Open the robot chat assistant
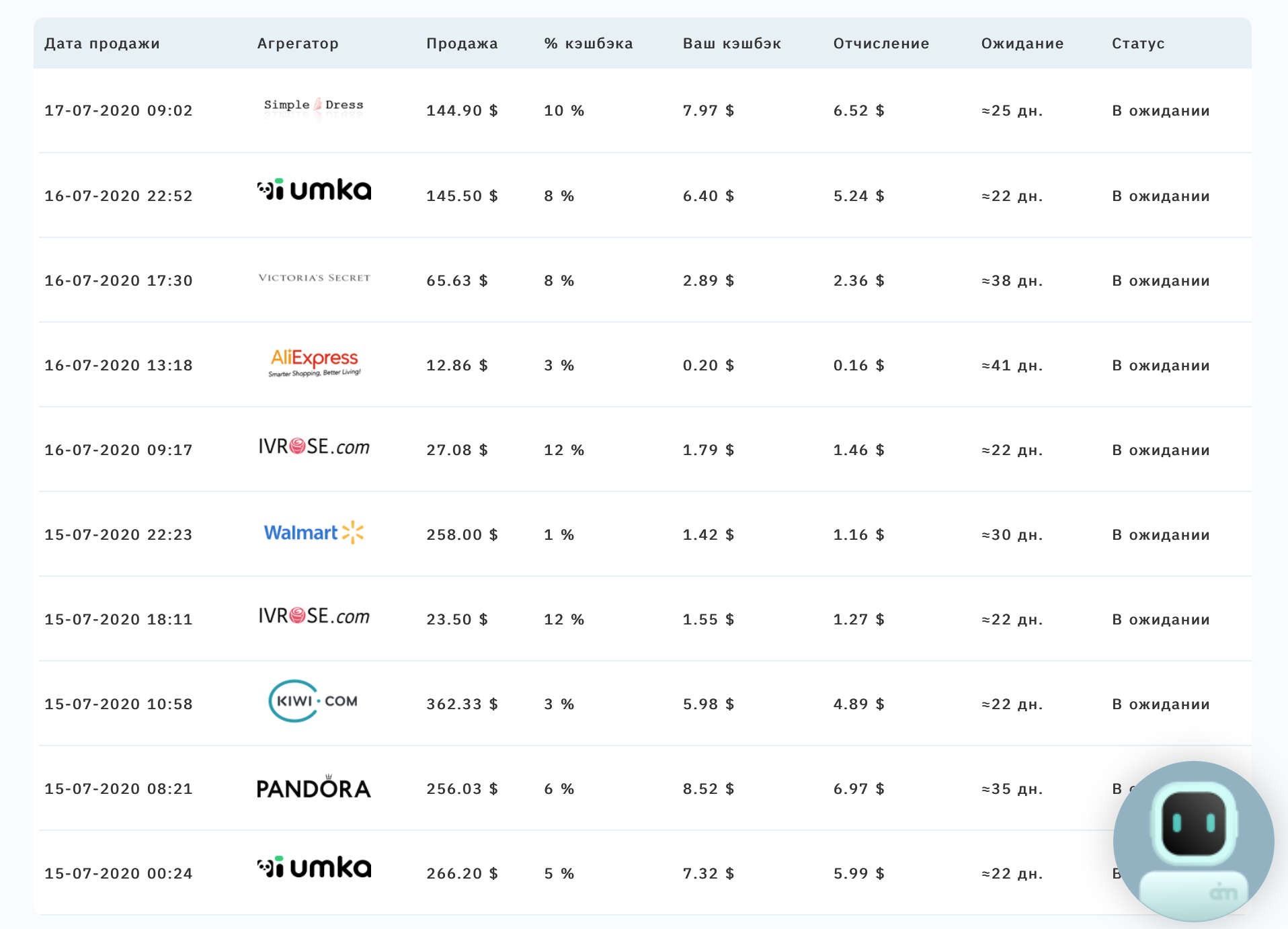Screen dimensions: 1288x929 tap(1193, 842)
